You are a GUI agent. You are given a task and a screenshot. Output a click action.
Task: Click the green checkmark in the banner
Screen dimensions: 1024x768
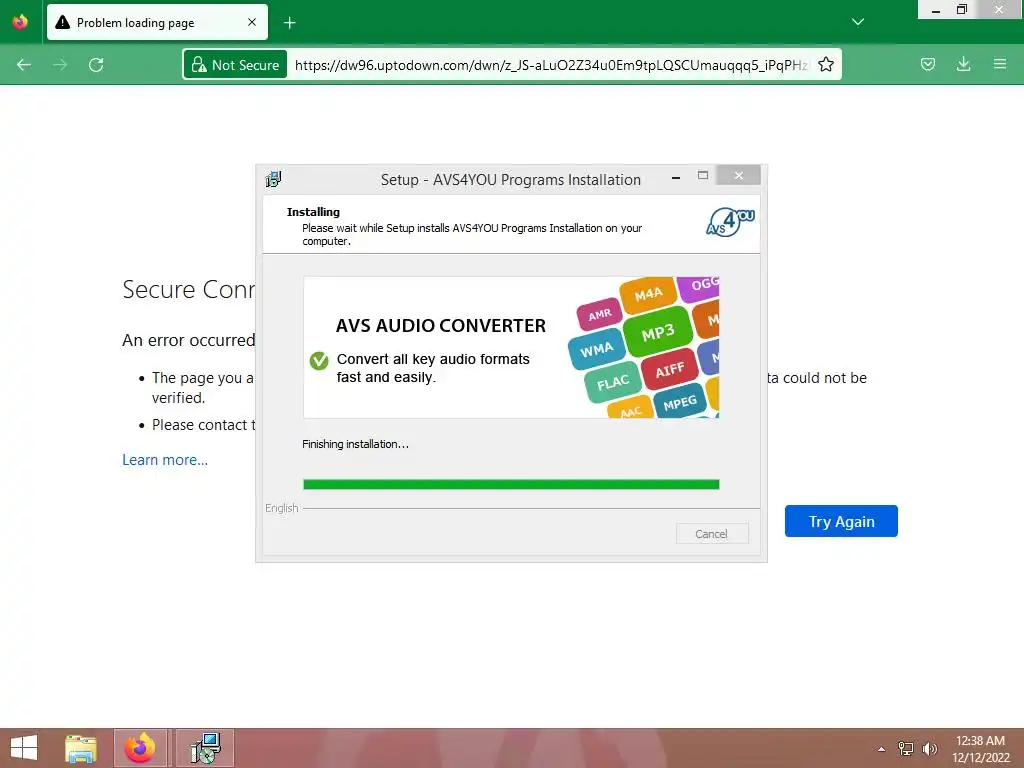[319, 360]
